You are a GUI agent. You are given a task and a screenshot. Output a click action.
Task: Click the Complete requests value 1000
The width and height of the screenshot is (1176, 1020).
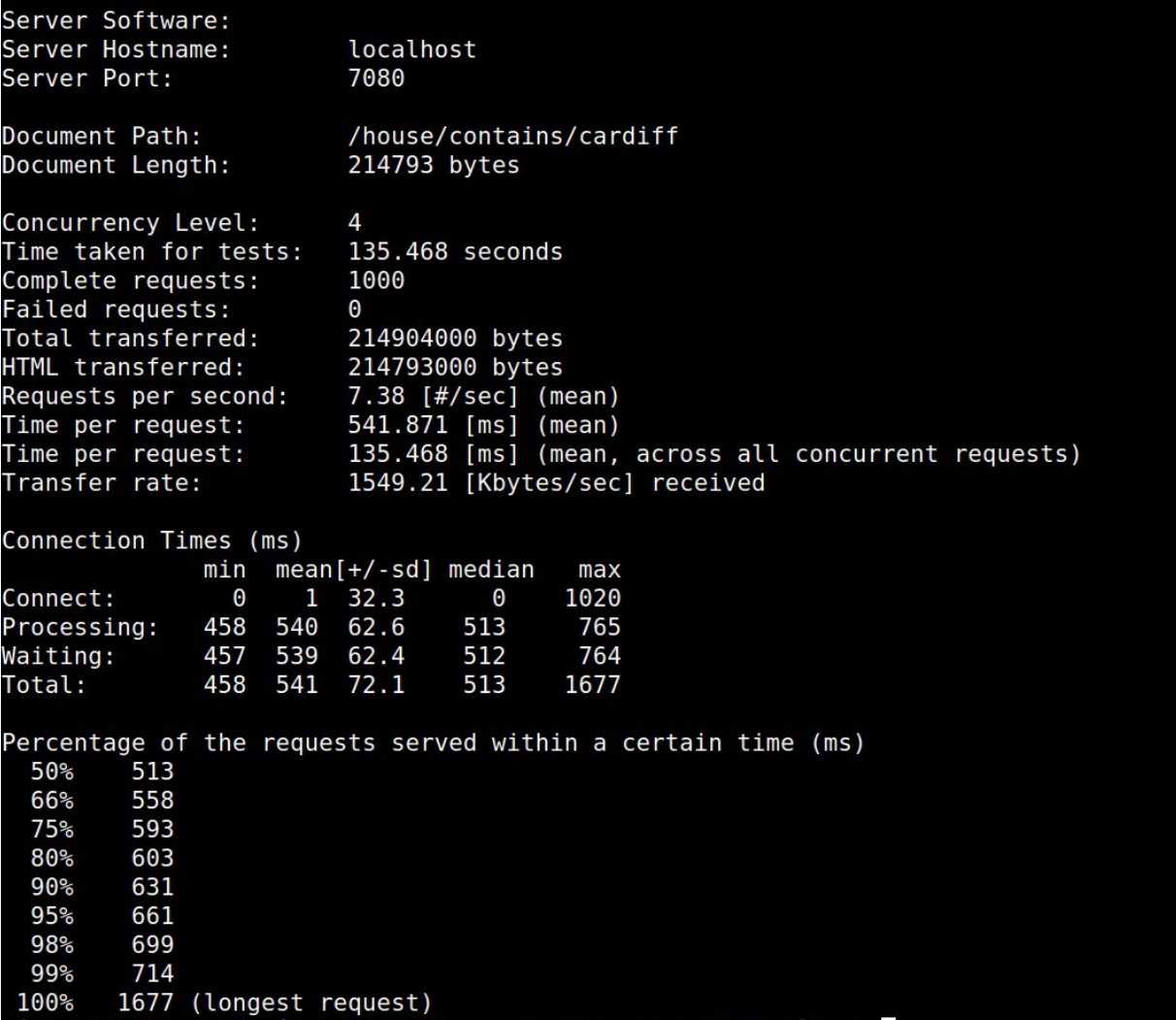[x=376, y=280]
